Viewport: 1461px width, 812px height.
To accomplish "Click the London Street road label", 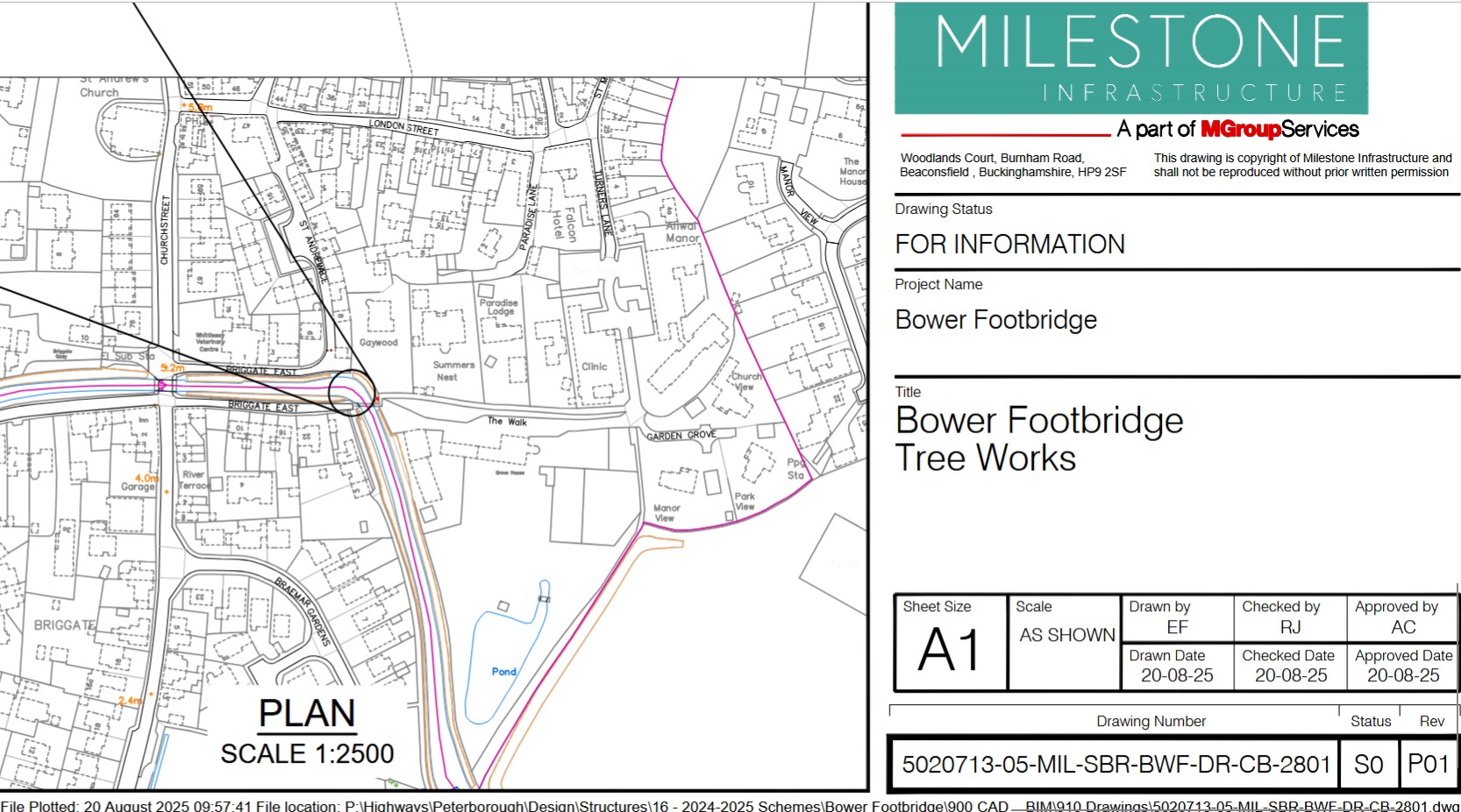I will (x=403, y=127).
